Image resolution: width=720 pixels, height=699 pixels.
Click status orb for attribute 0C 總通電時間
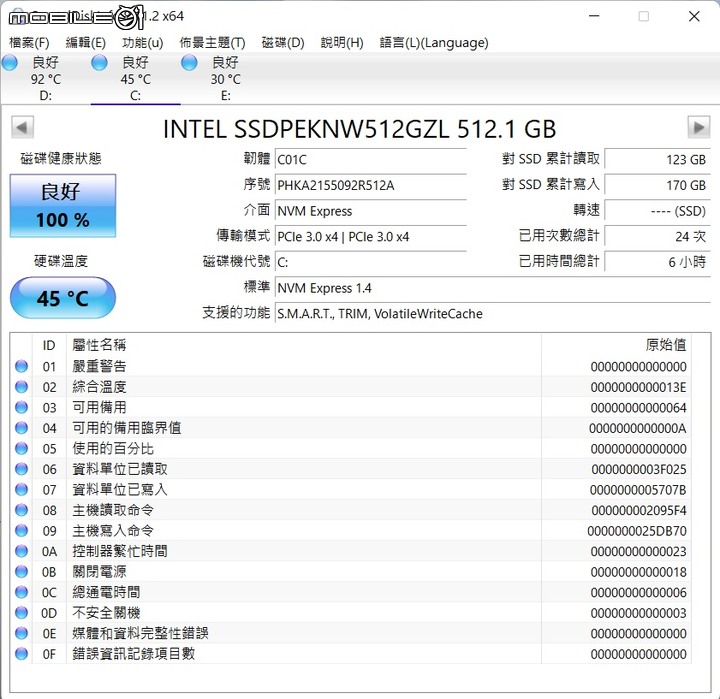pos(21,592)
